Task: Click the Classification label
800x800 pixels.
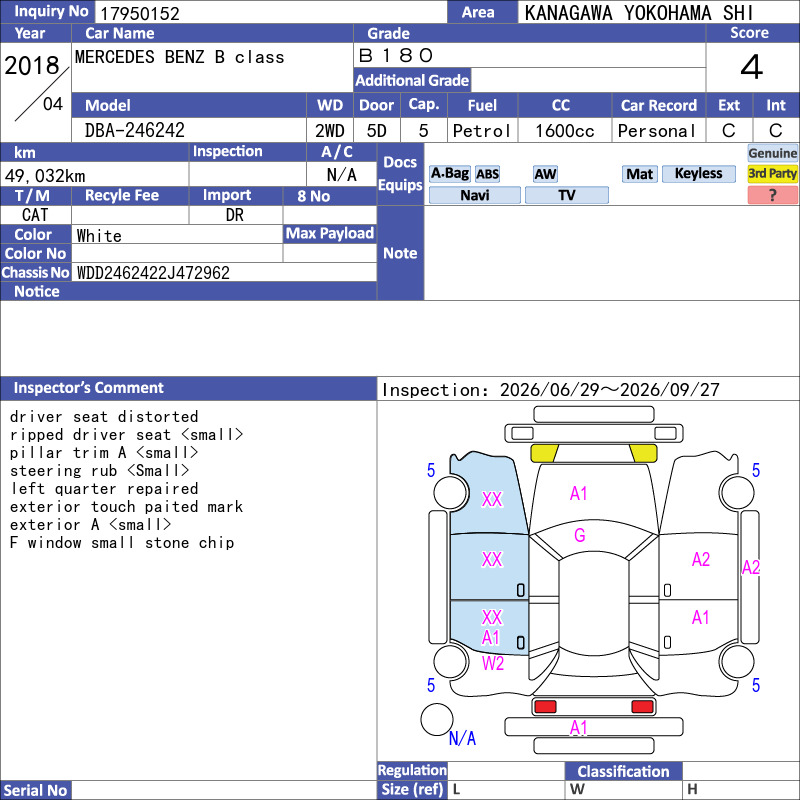Action: click(x=623, y=771)
